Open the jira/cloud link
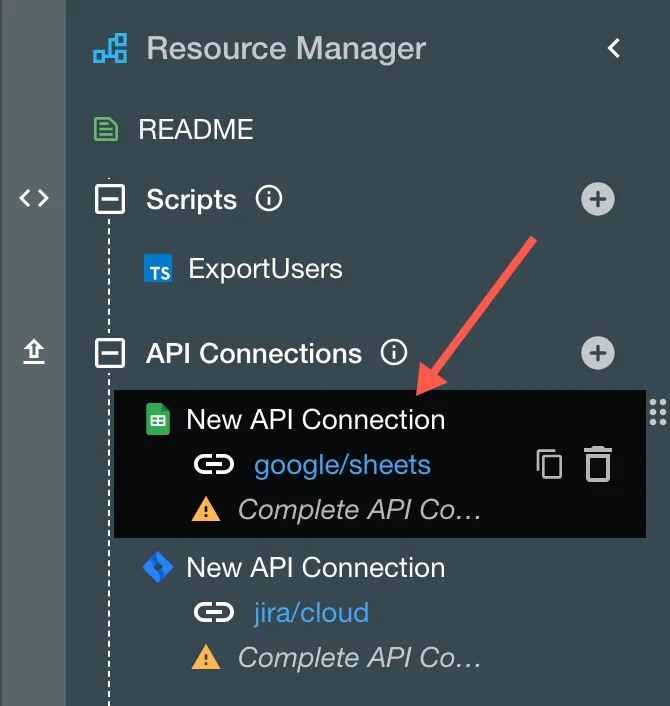The height and width of the screenshot is (706, 670). [311, 613]
